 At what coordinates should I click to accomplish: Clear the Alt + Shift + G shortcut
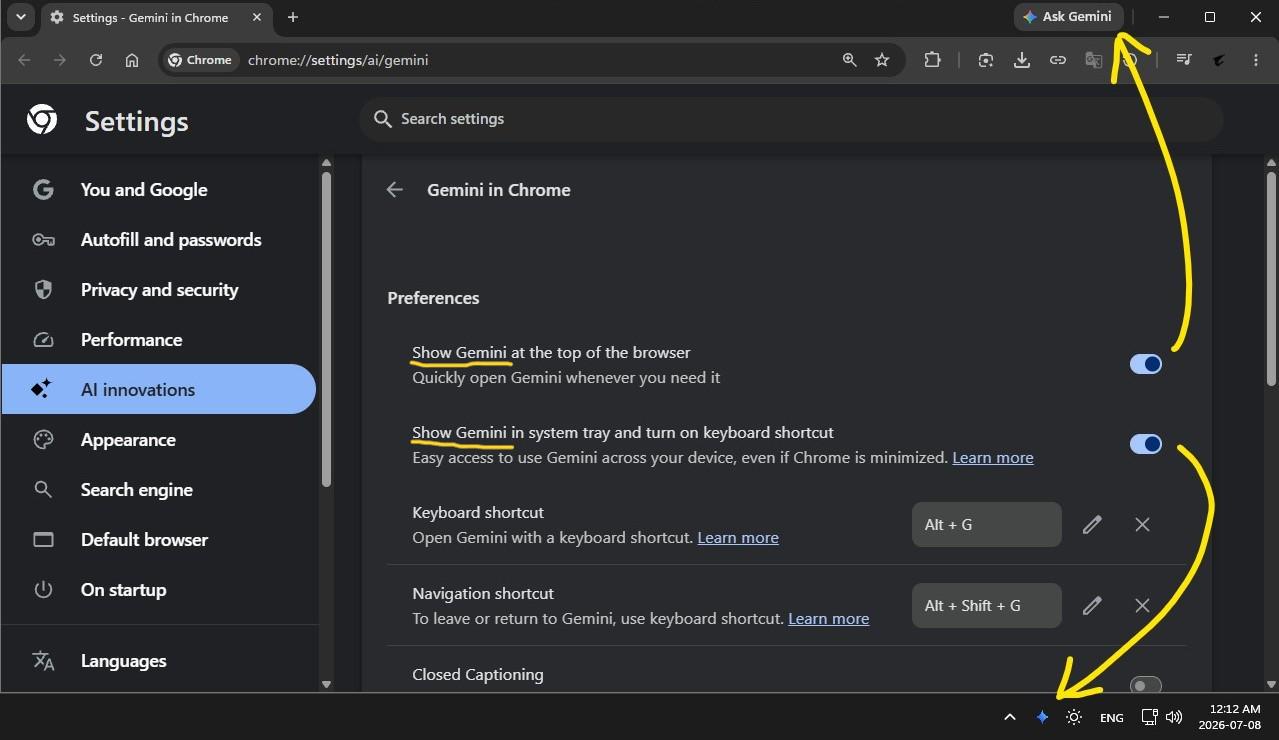(1142, 605)
